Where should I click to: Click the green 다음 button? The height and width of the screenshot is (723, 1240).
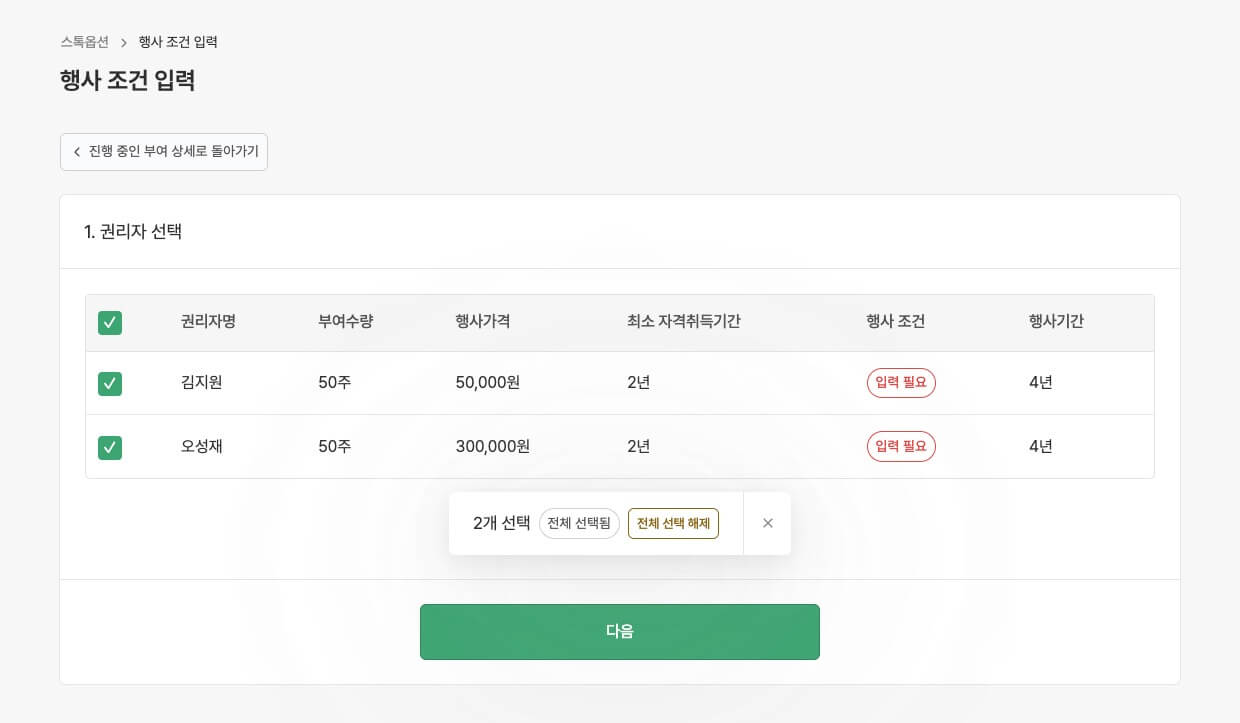[x=619, y=631]
